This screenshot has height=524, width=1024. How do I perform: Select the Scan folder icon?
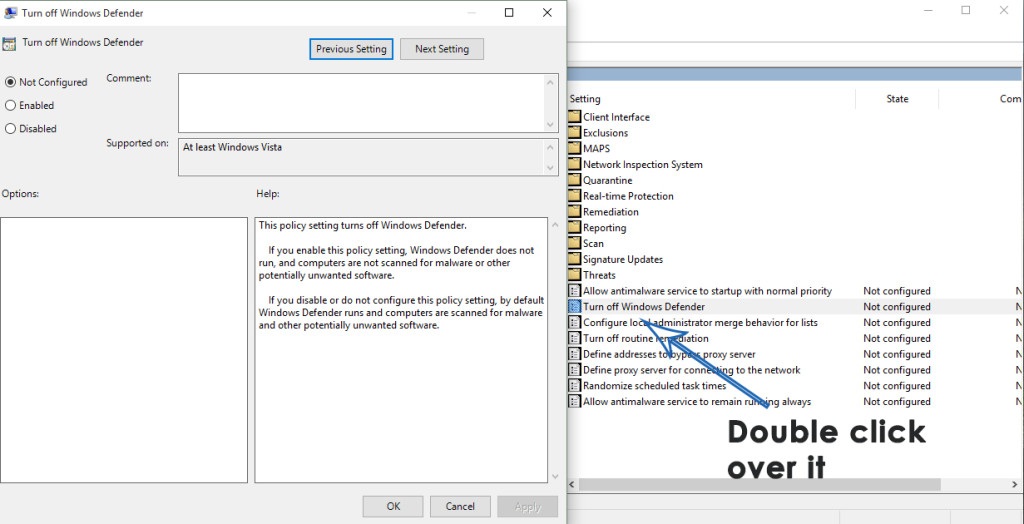574,243
